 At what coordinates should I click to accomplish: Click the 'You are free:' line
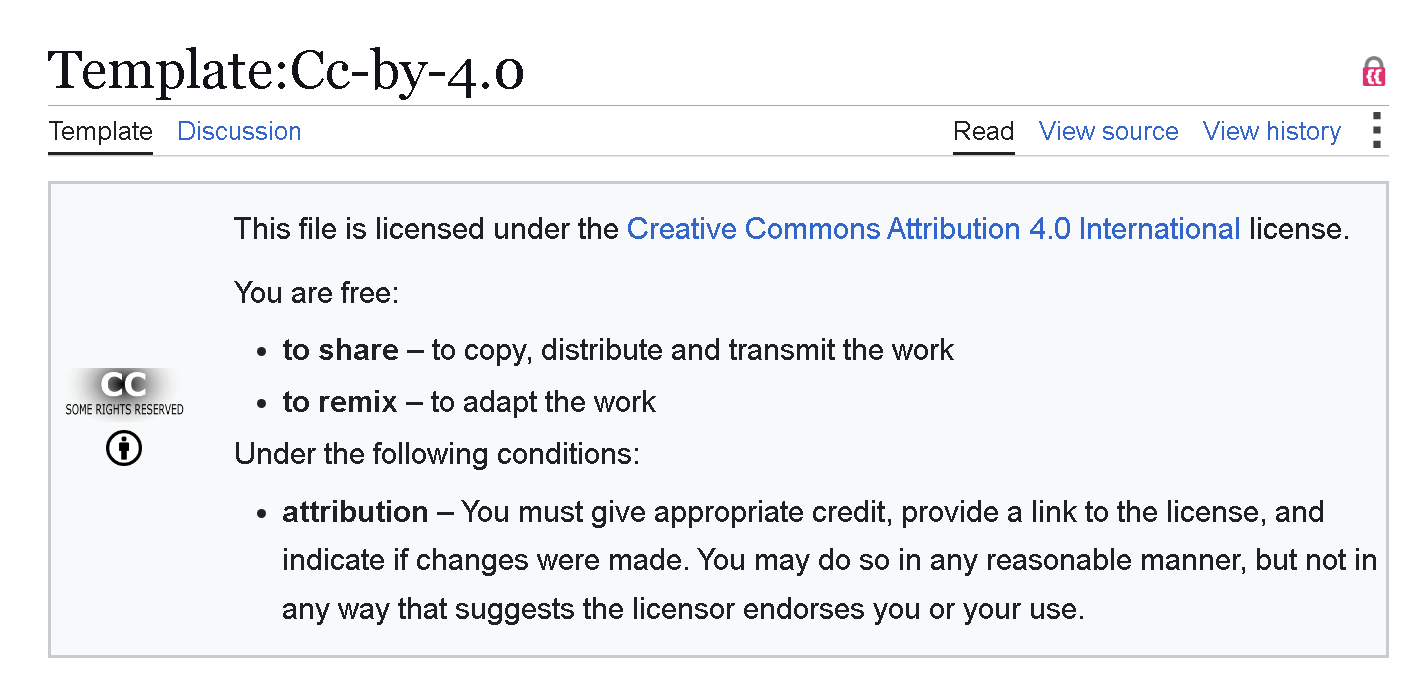(x=316, y=293)
